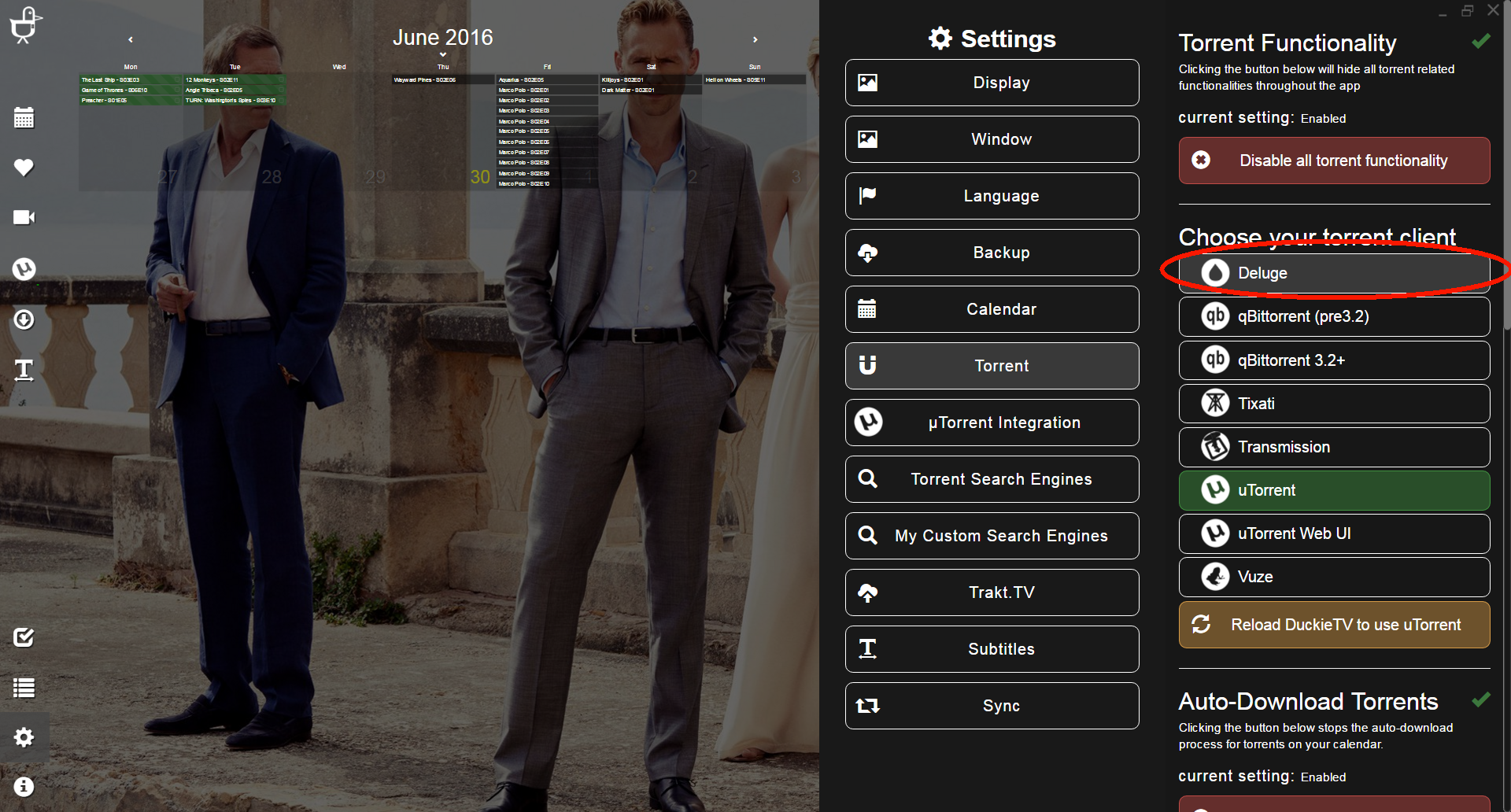Choose qBittorrent 3.2+ as the torrent client
This screenshot has height=812, width=1511.
(x=1334, y=360)
